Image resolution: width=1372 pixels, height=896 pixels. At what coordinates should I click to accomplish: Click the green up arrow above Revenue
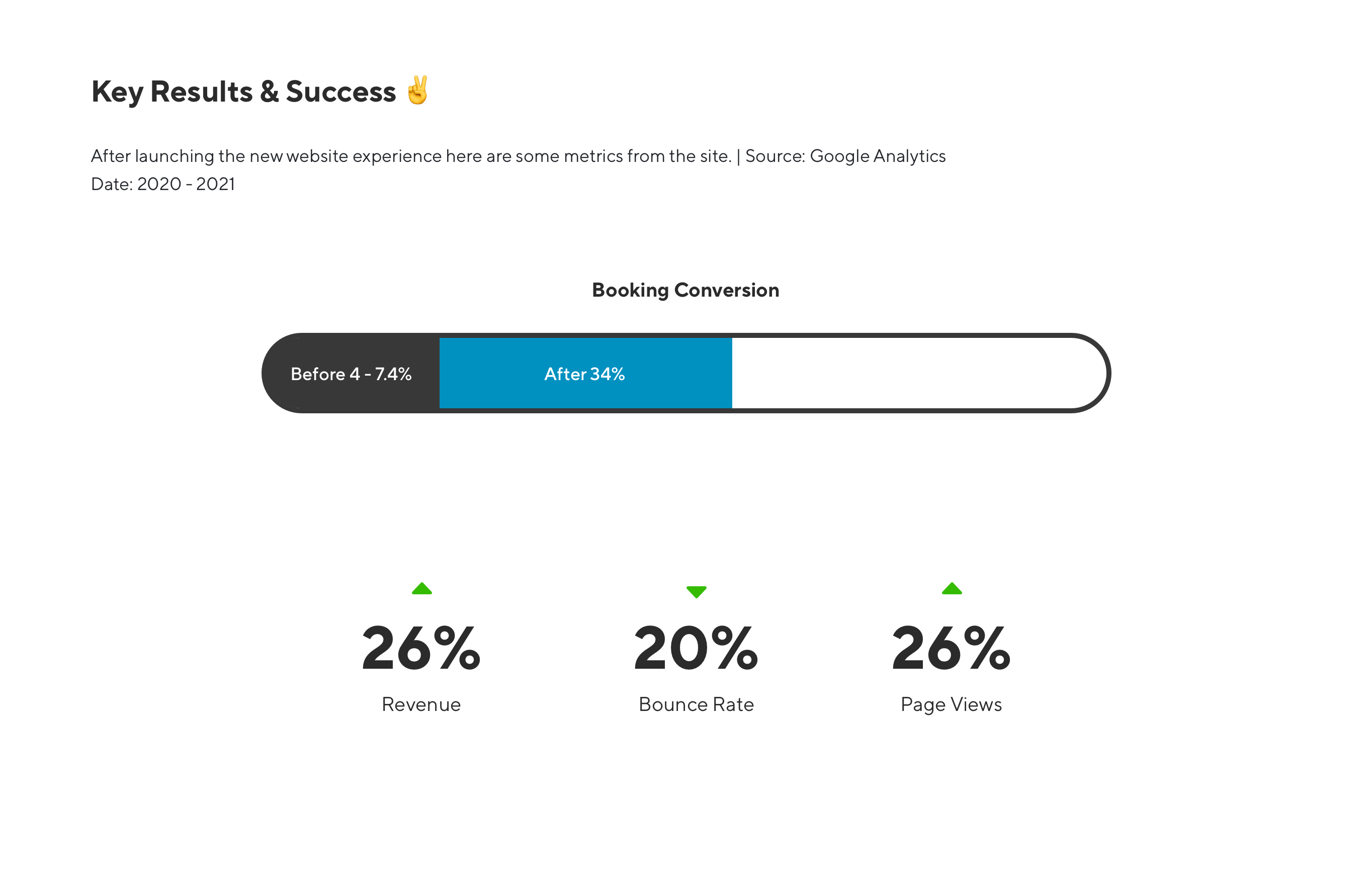(422, 588)
